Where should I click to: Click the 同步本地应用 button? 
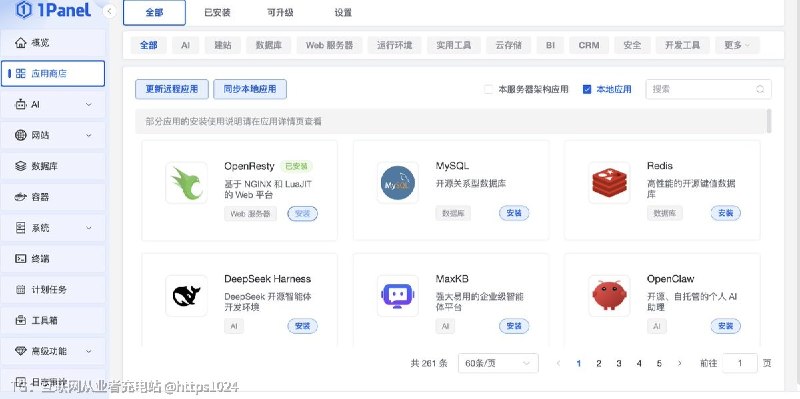click(x=250, y=89)
